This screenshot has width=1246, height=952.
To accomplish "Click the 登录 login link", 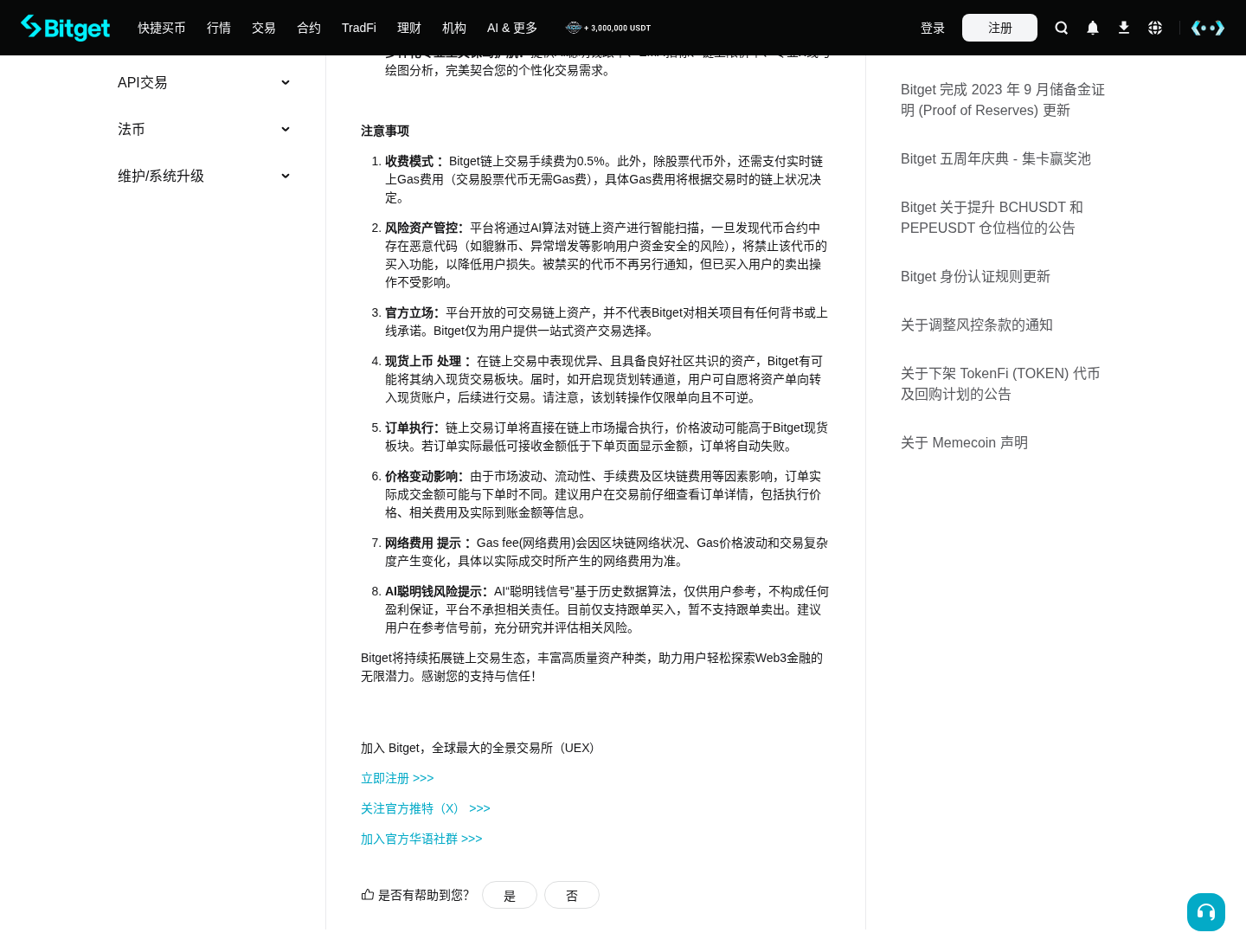I will pyautogui.click(x=933, y=28).
